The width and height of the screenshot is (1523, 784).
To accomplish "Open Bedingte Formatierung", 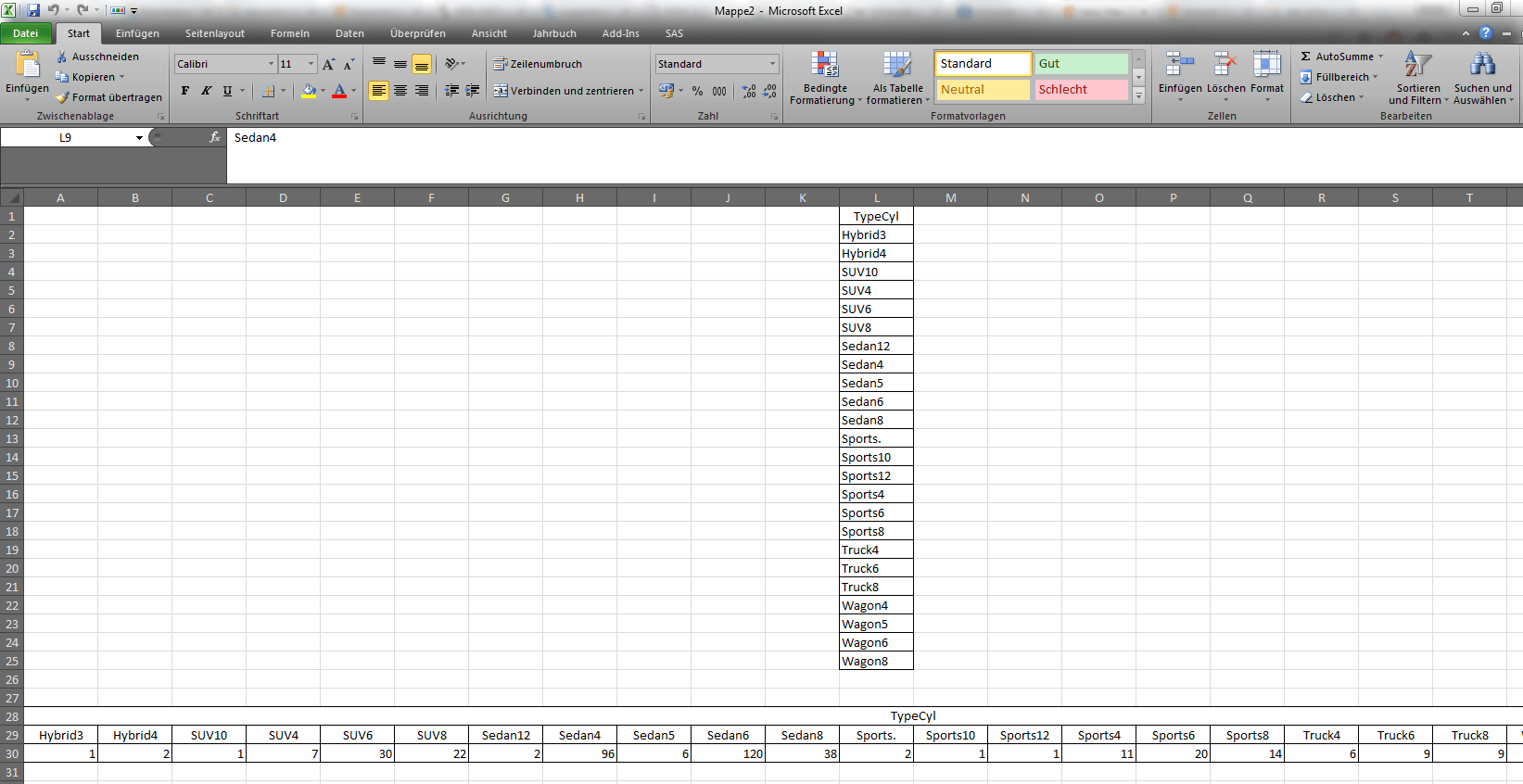I will coord(825,78).
